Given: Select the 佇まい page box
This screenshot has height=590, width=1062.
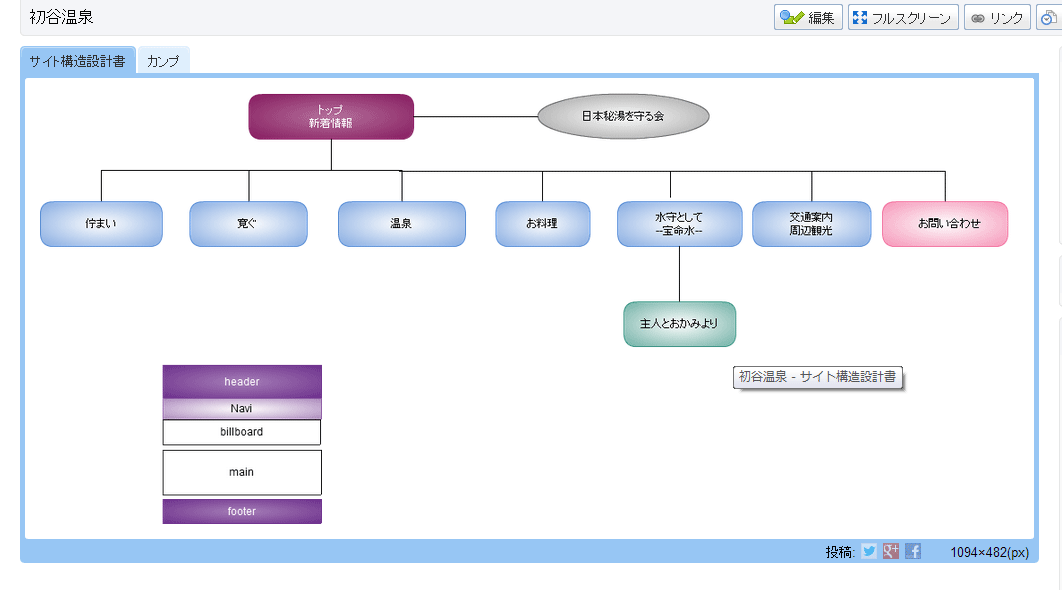Looking at the screenshot, I should pyautogui.click(x=101, y=224).
